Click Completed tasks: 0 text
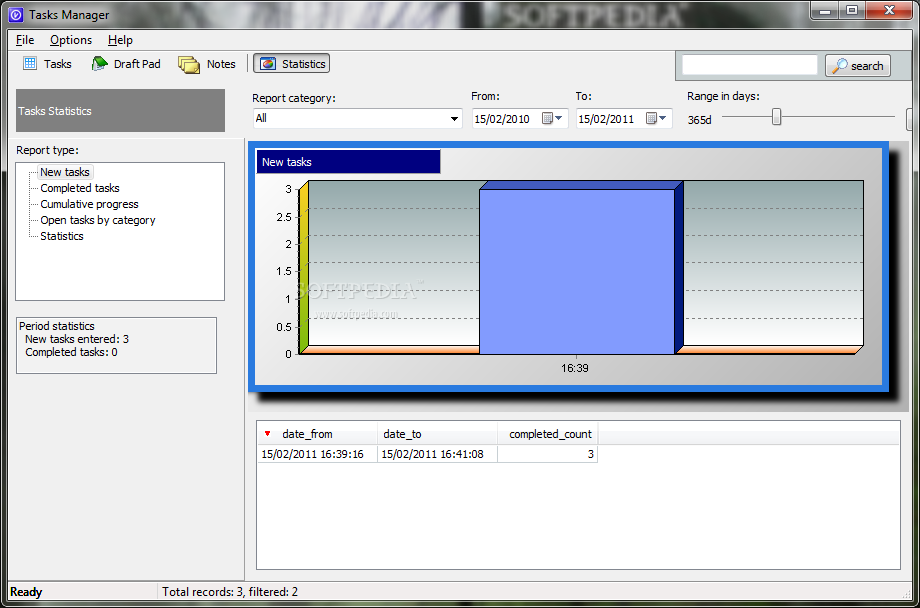This screenshot has width=920, height=608. click(71, 352)
